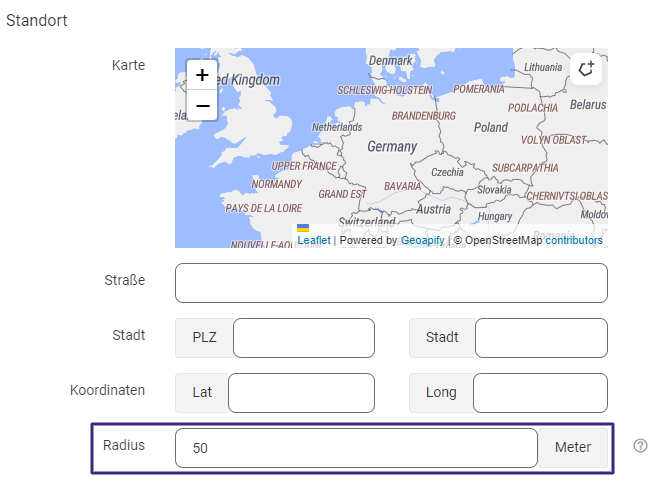
Task: Click the Long coordinate input
Action: (x=539, y=393)
